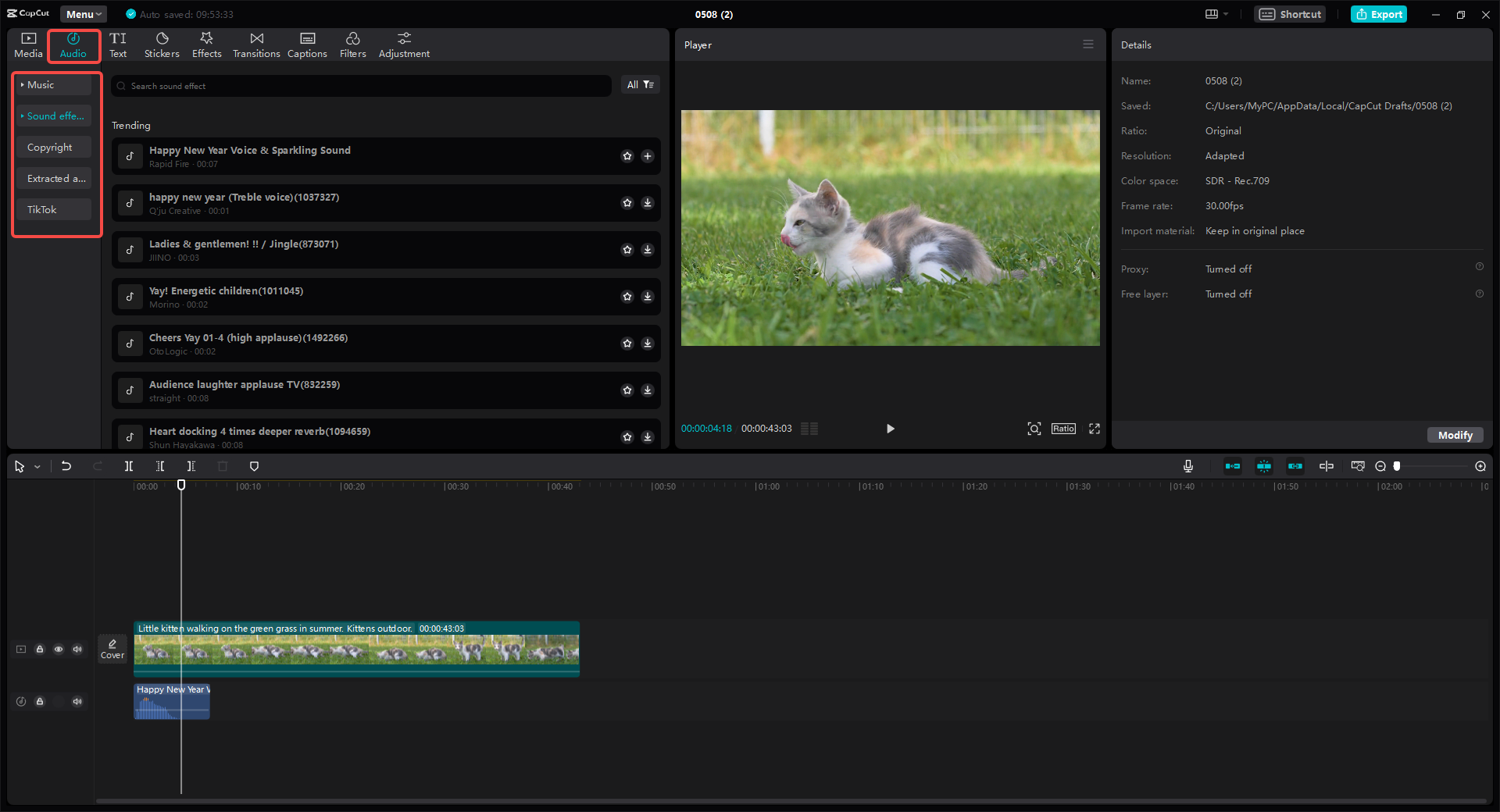Click the Export button

point(1378,14)
